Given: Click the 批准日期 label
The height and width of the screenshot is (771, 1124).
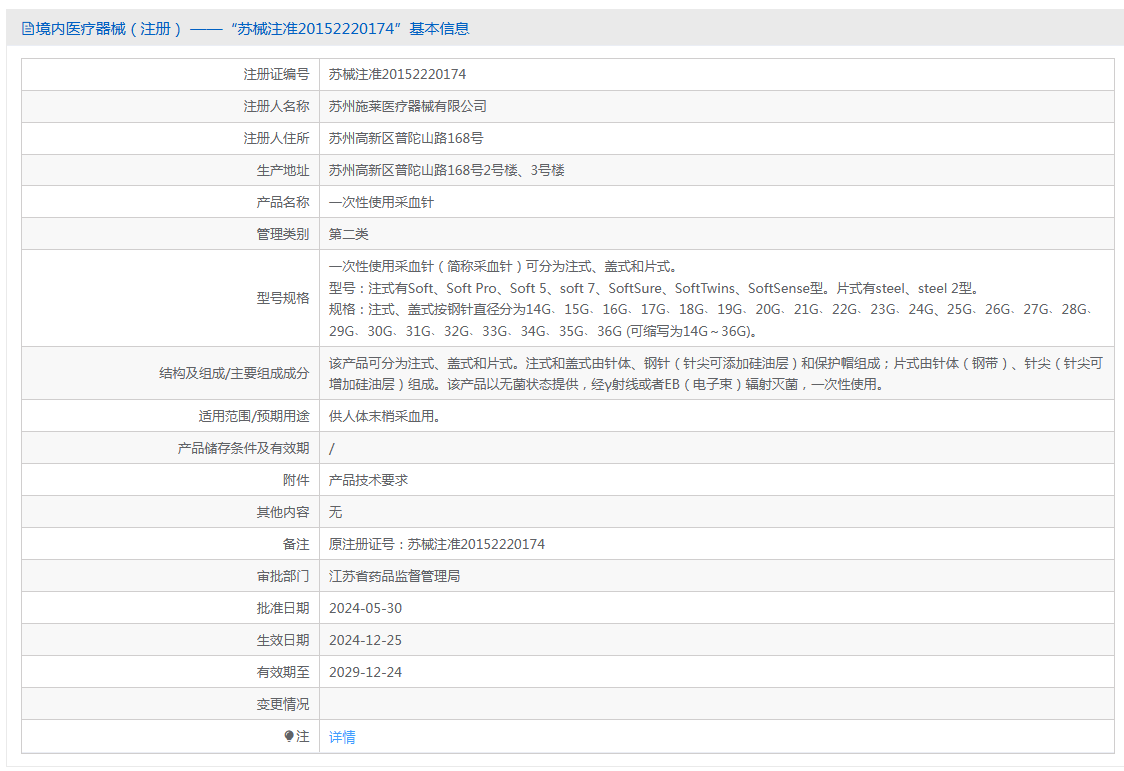Looking at the screenshot, I should point(282,608).
